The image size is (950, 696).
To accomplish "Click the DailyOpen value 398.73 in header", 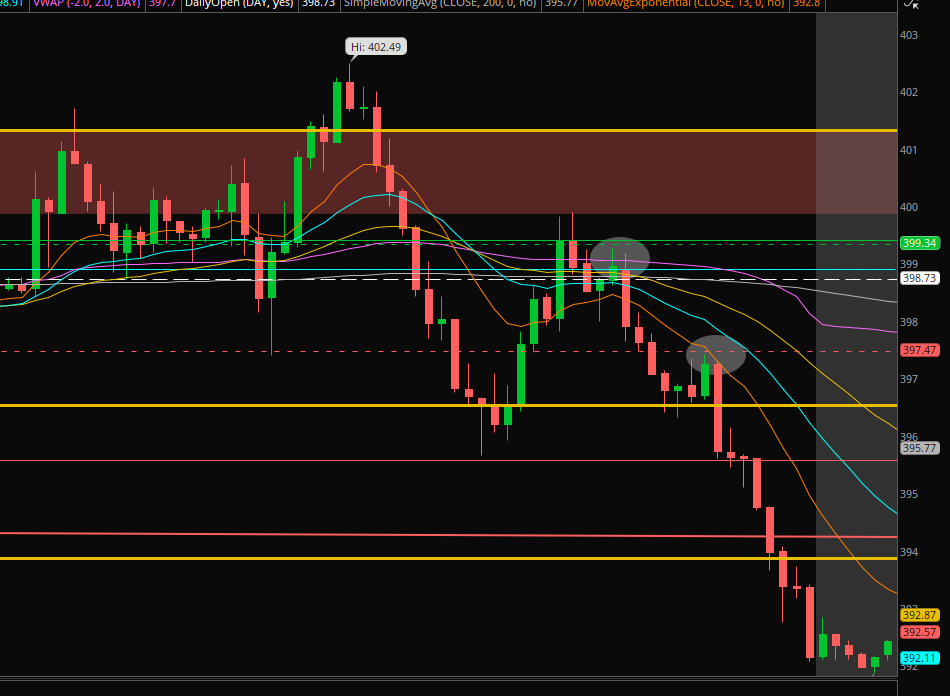I will coord(318,4).
